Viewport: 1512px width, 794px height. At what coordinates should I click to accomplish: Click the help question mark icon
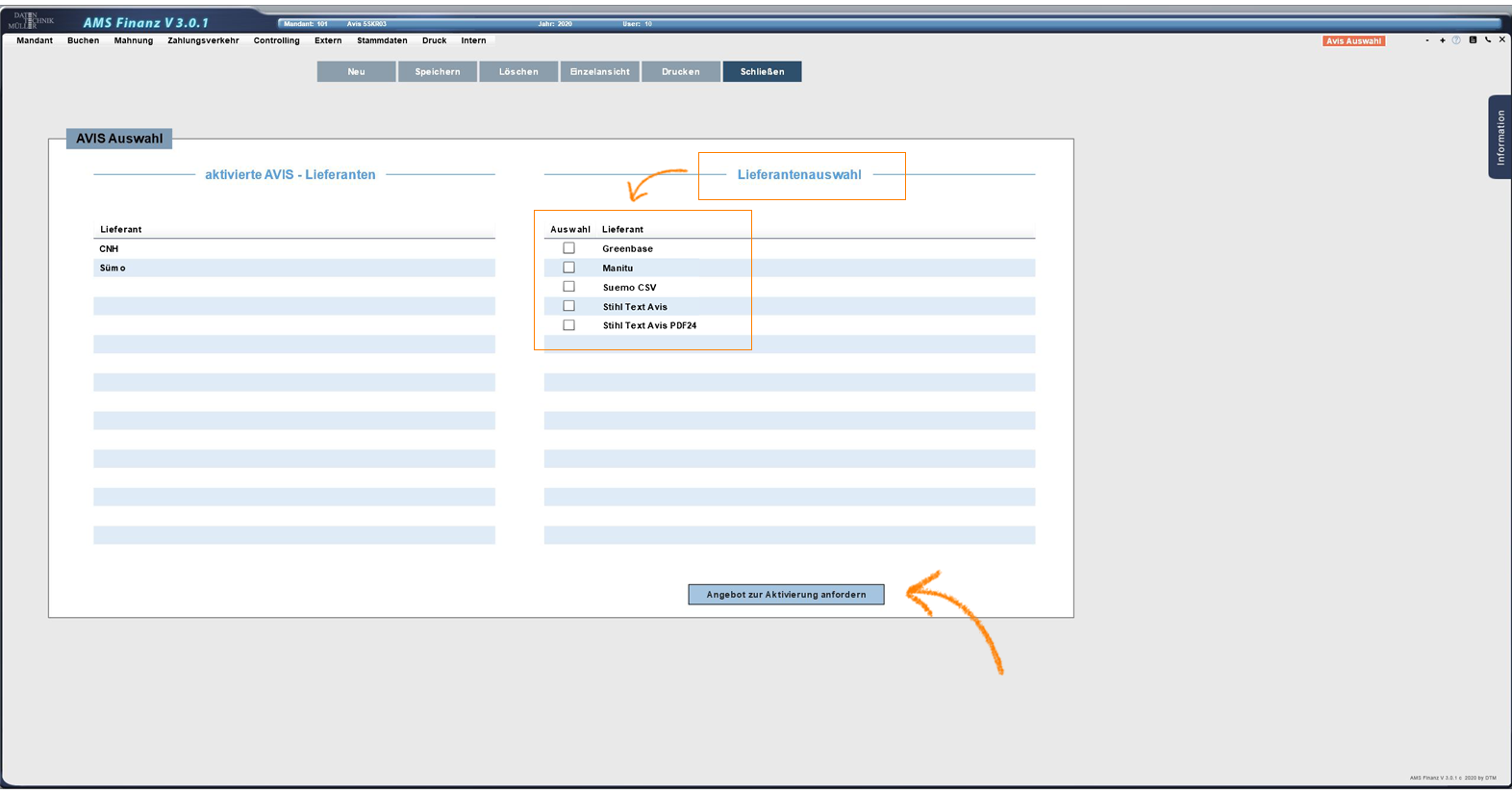click(1456, 40)
